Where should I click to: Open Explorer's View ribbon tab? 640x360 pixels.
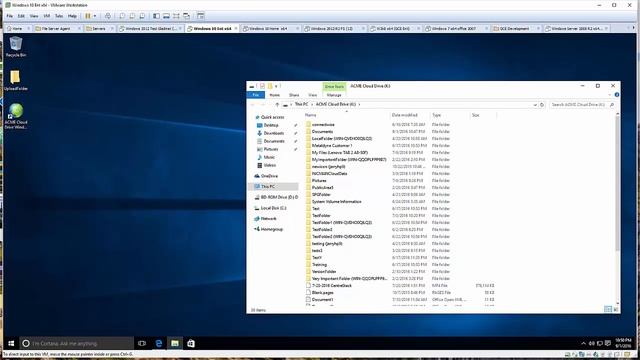click(312, 95)
